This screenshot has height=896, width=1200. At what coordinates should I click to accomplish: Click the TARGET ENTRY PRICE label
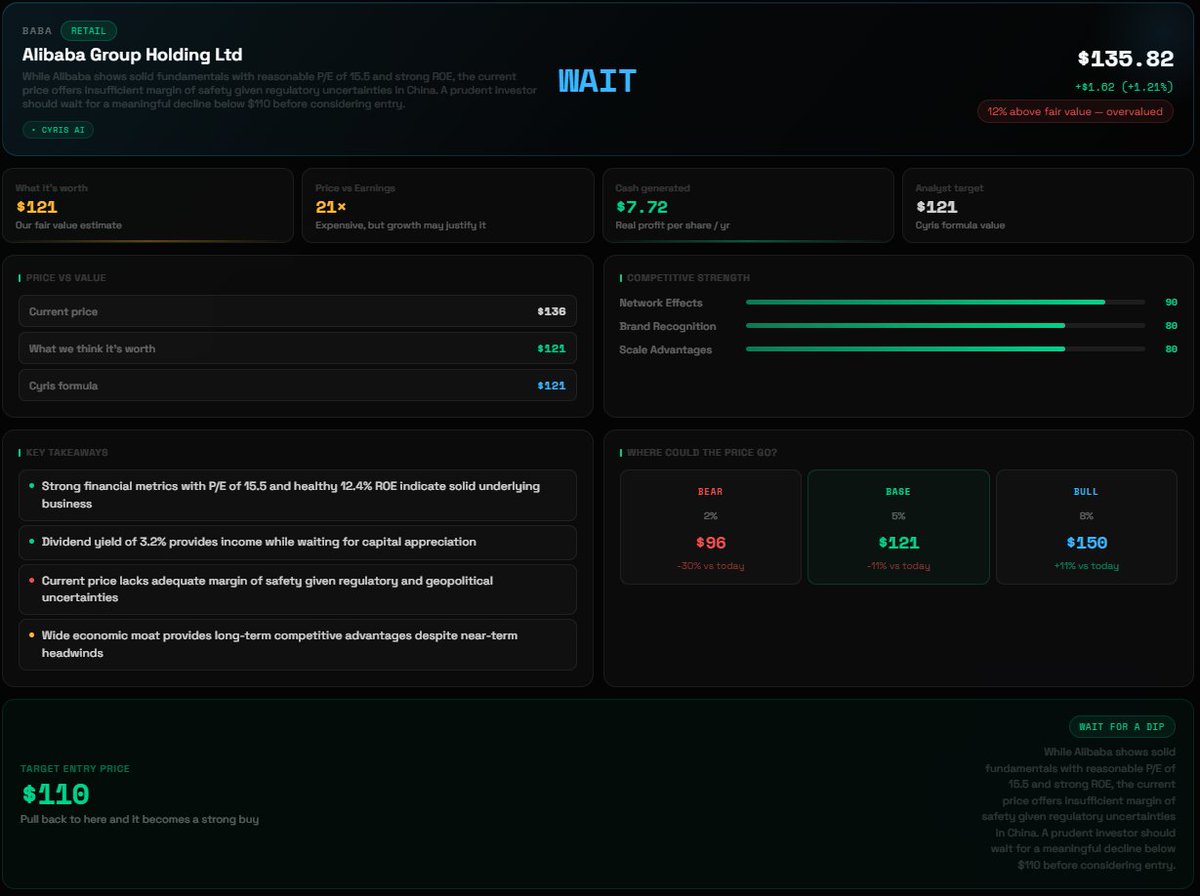pyautogui.click(x=75, y=769)
